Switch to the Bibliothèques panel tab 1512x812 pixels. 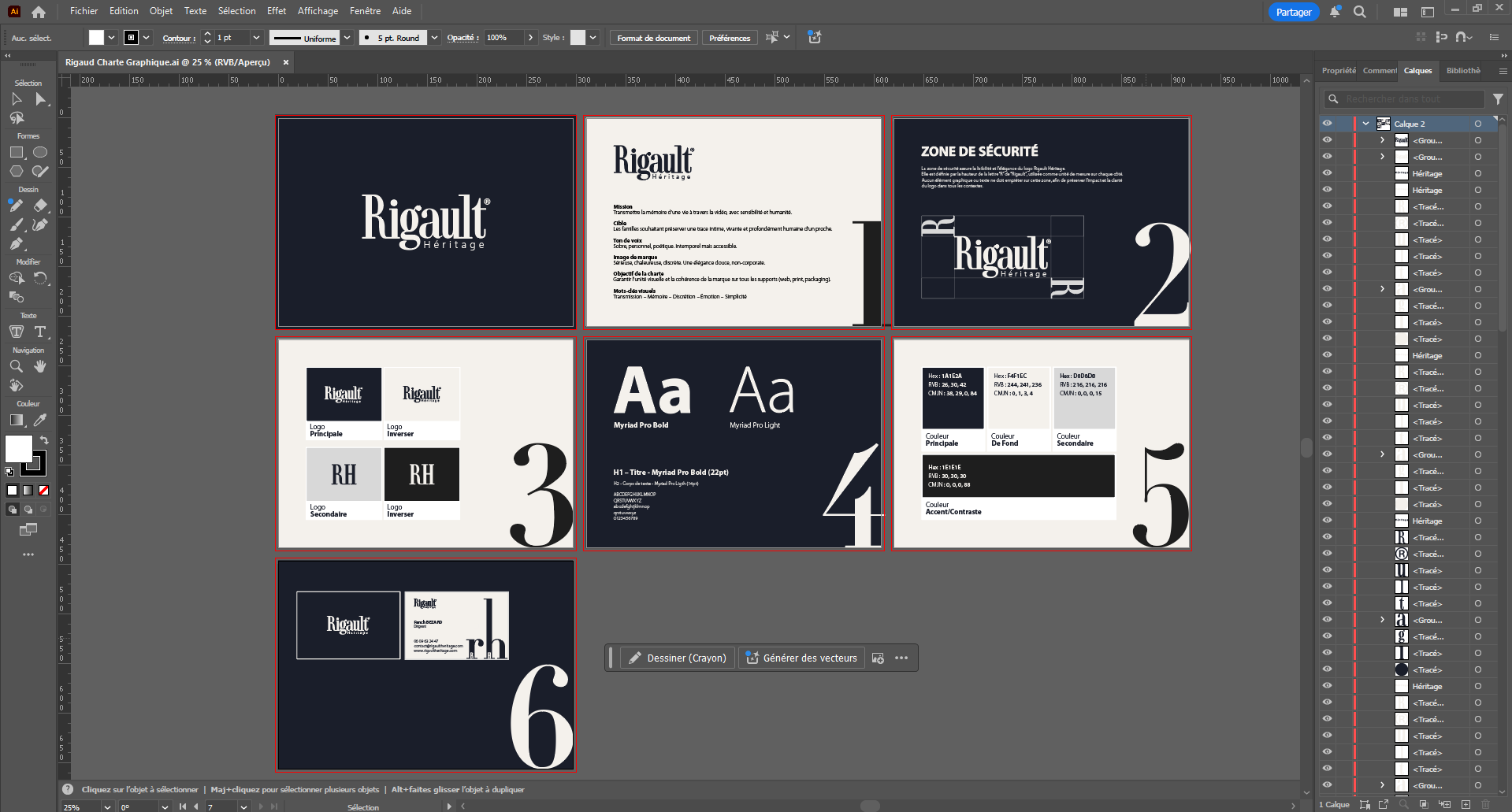pos(1462,71)
